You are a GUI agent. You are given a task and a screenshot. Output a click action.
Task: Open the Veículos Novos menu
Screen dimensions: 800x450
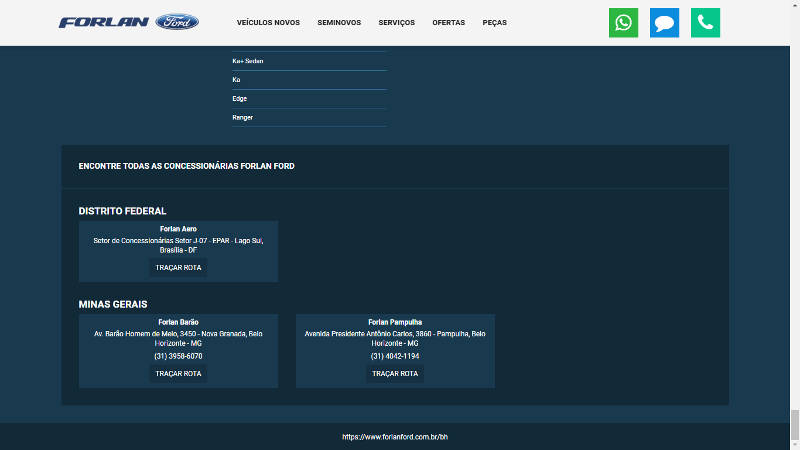pos(268,22)
